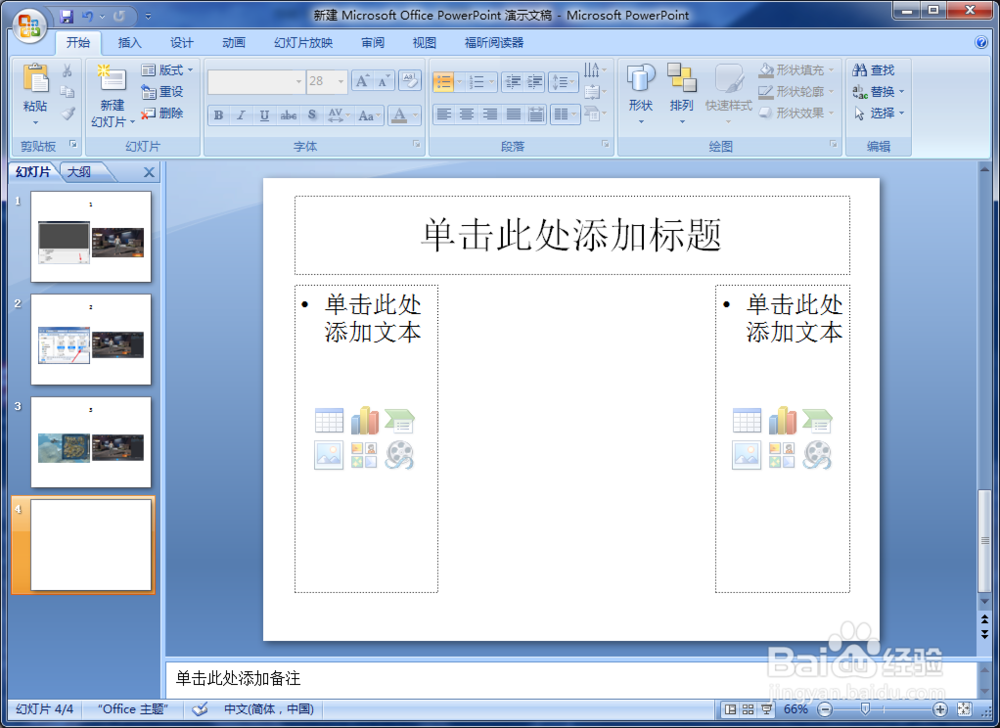Open the 大纲 (Outline) tab
1000x728 pixels.
80,171
